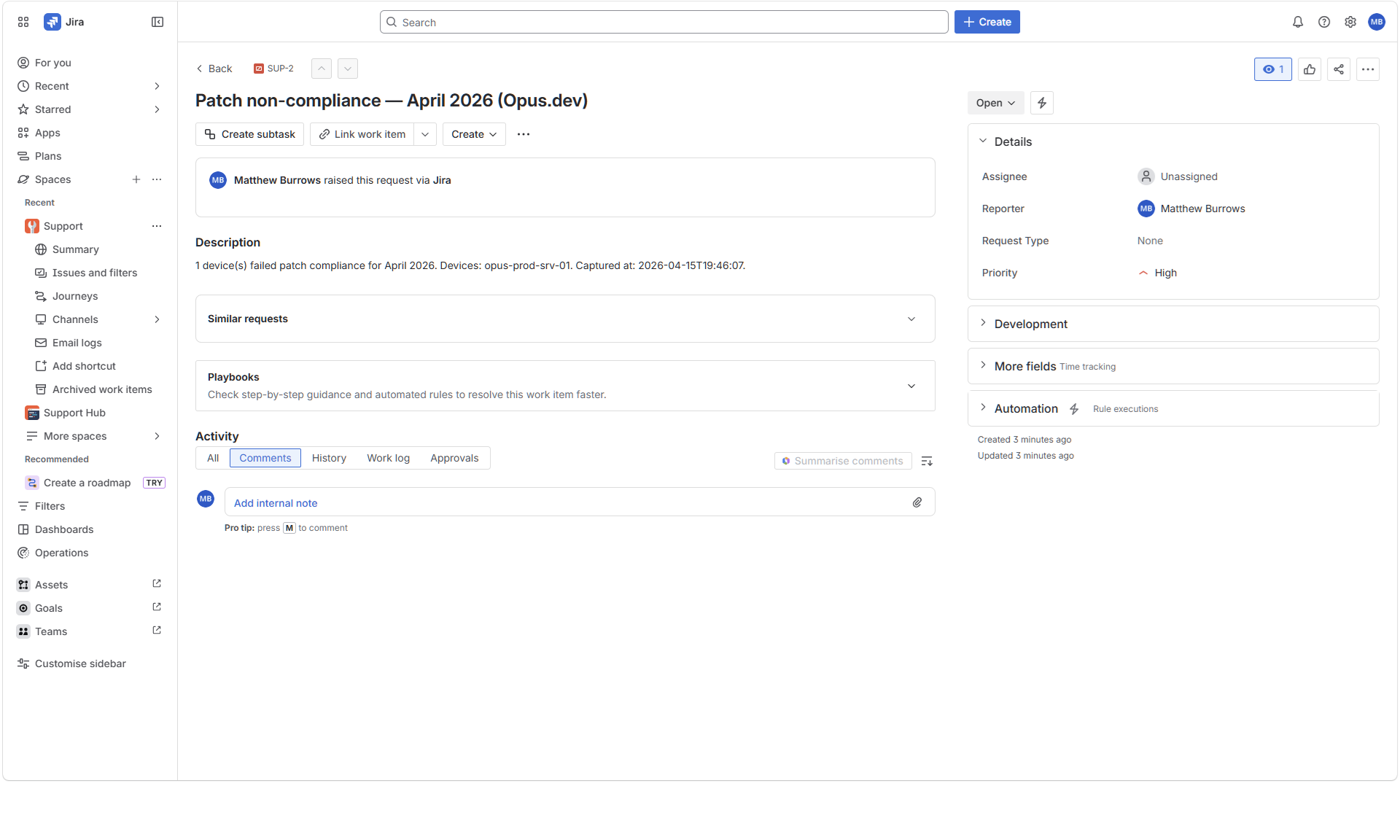Expand Link work item options arrow
The height and width of the screenshot is (840, 1400).
pyautogui.click(x=425, y=134)
